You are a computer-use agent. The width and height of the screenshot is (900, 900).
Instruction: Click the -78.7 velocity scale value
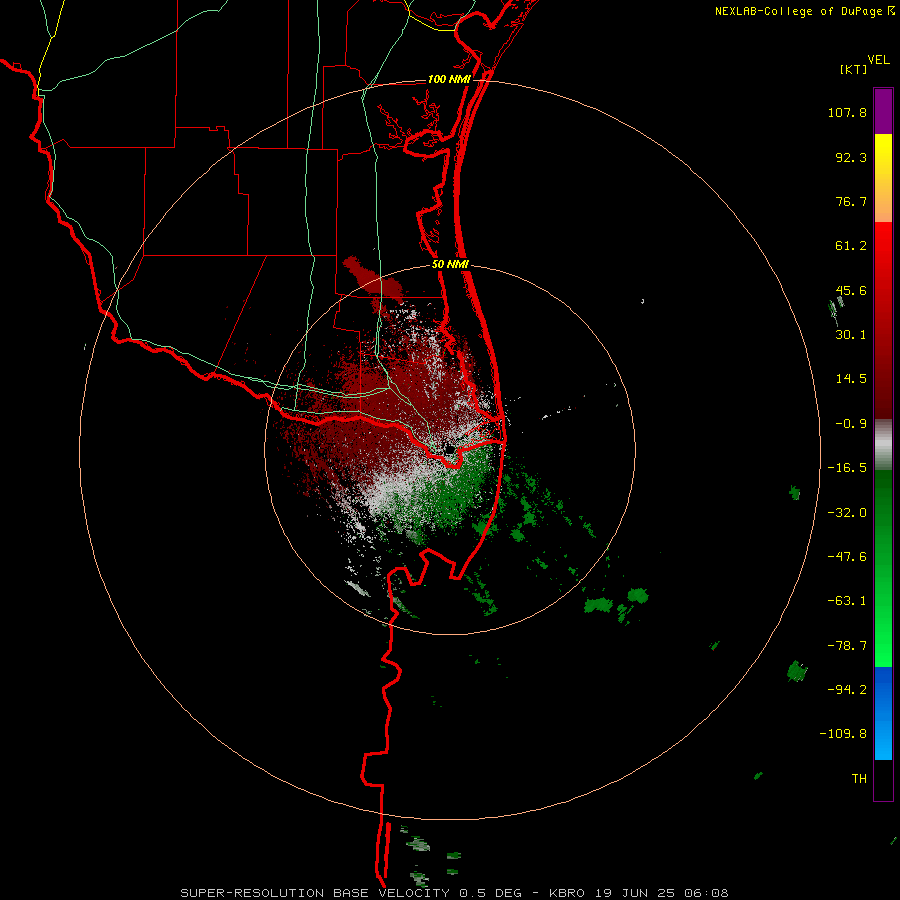click(x=847, y=646)
